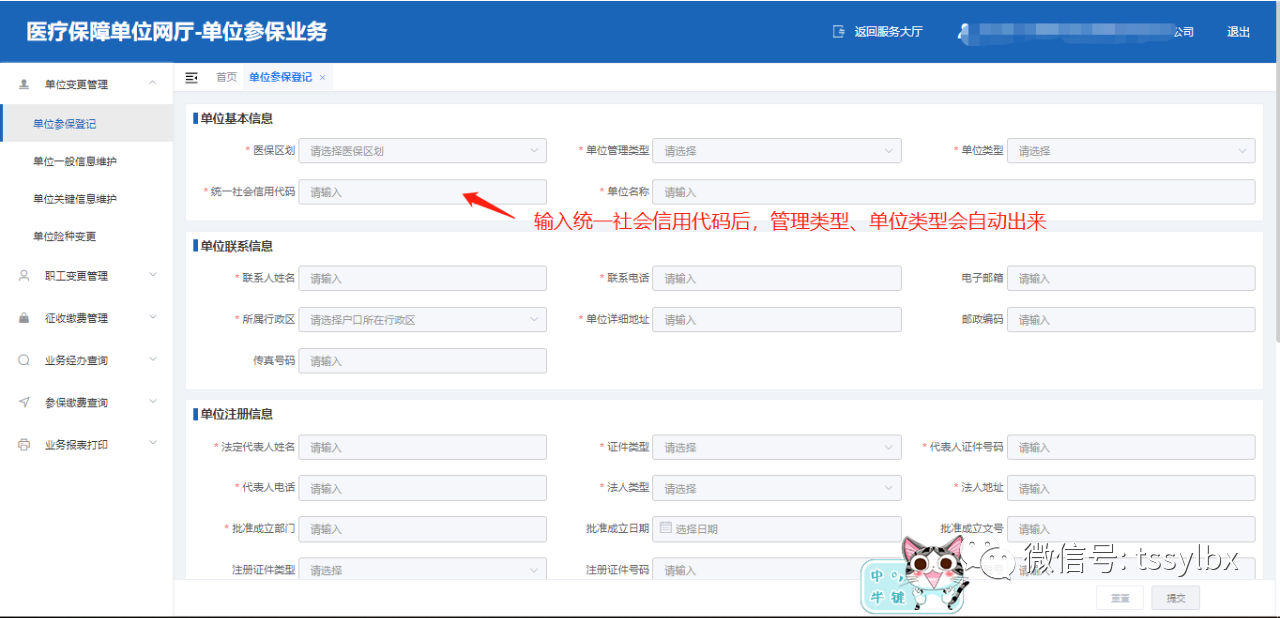Switch to the 首页 tab
Image resolution: width=1280 pixels, height=618 pixels.
226,76
